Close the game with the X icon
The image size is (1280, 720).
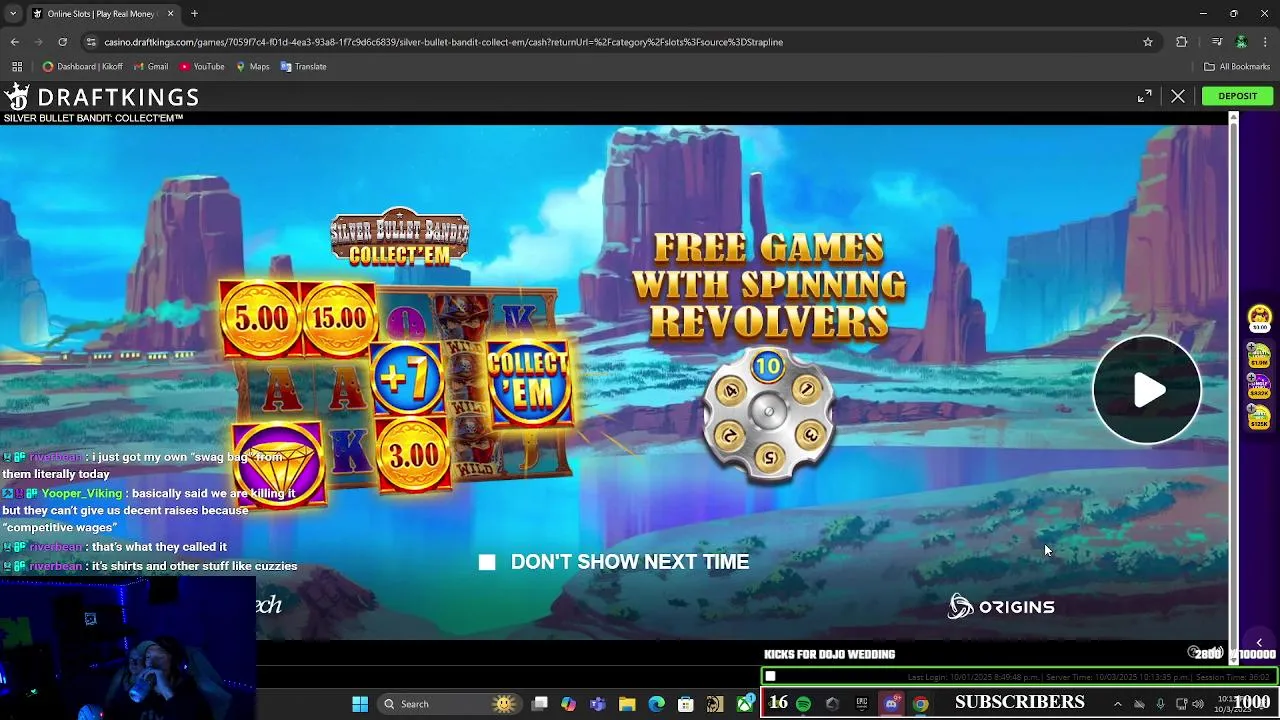pos(1178,96)
